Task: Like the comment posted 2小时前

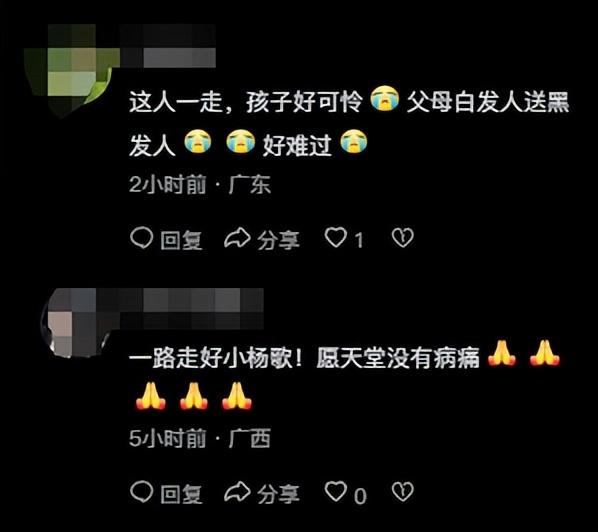Action: coord(336,238)
